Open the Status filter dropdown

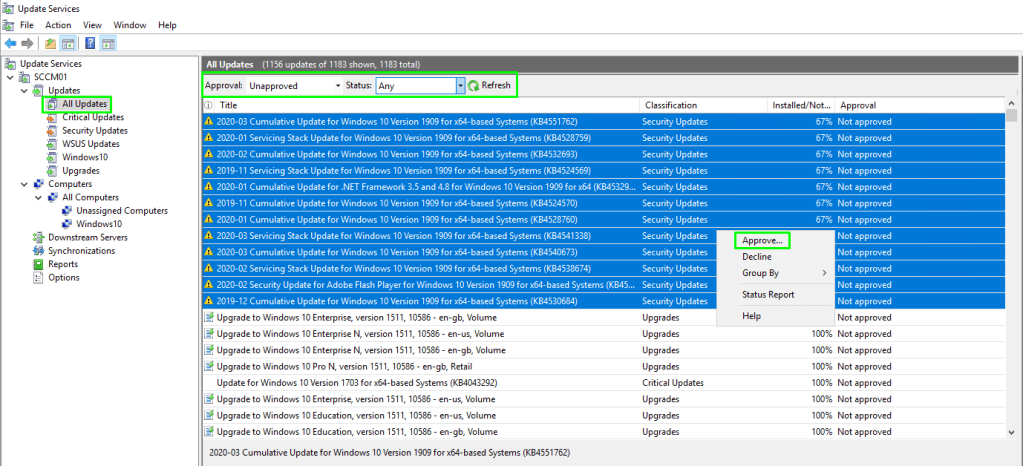point(460,86)
